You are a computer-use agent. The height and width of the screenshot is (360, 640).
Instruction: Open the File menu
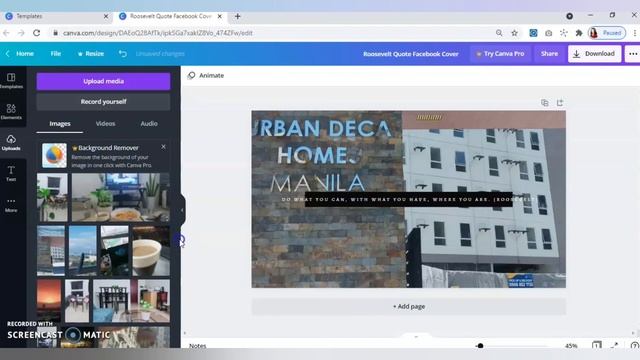[x=56, y=53]
